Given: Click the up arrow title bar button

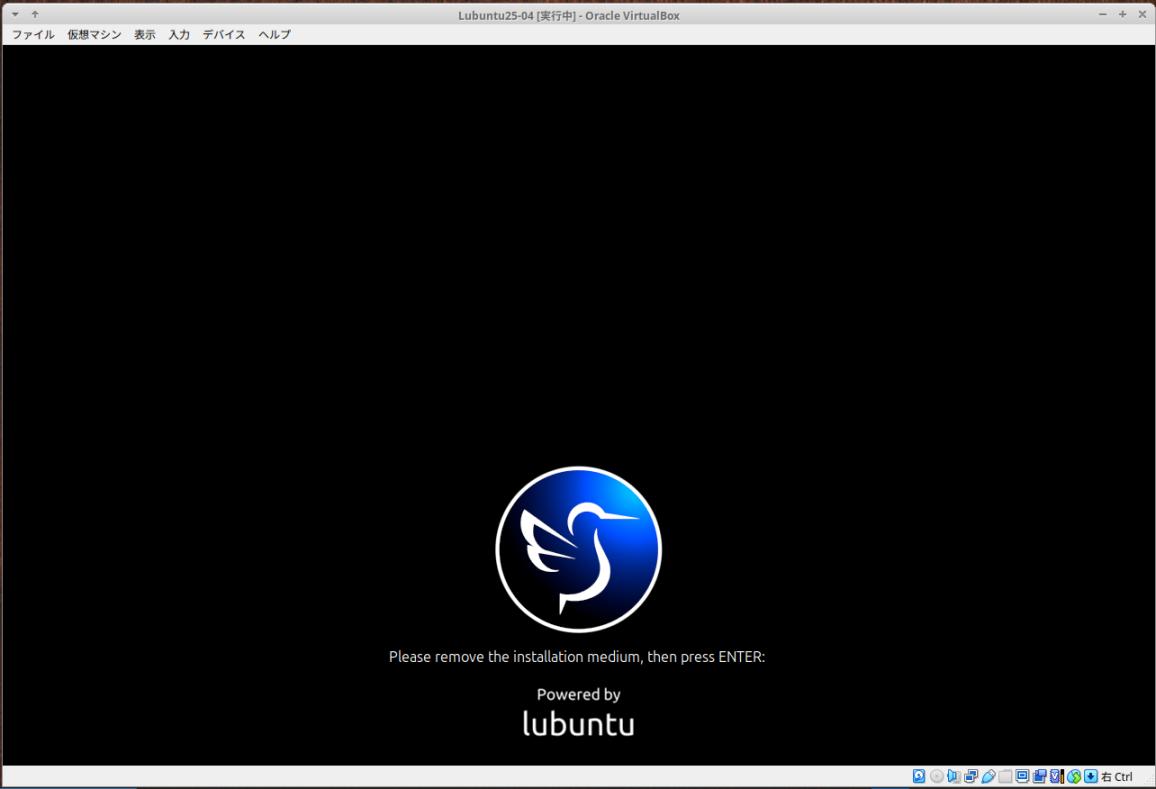Looking at the screenshot, I should 35,15.
